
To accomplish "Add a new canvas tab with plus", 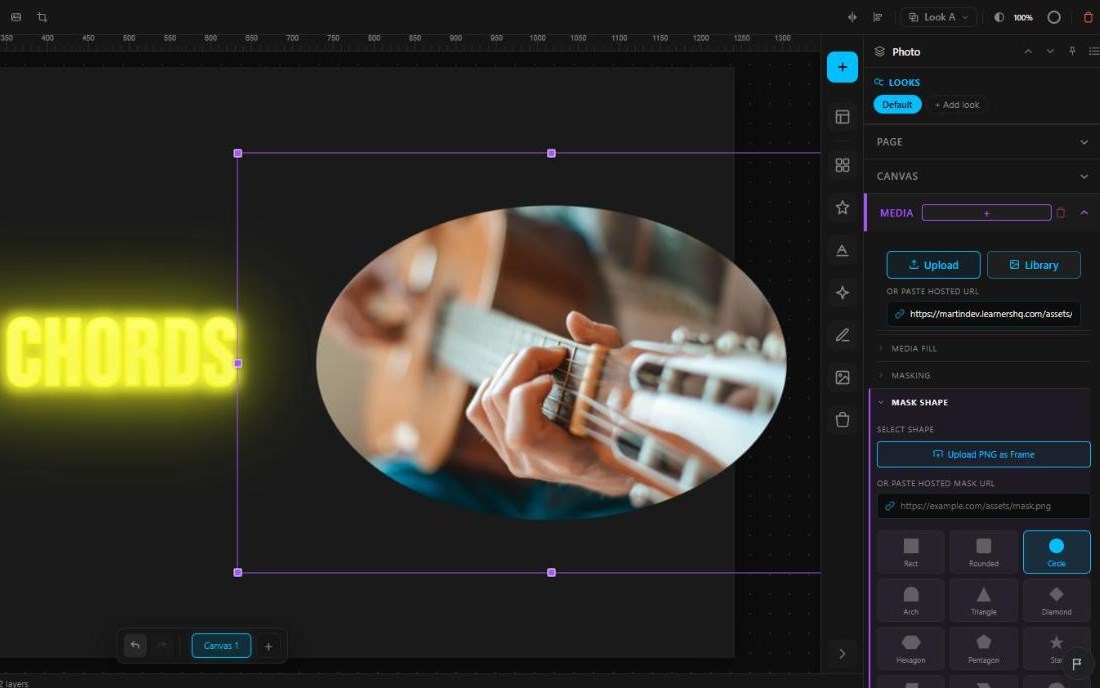I will [x=268, y=646].
